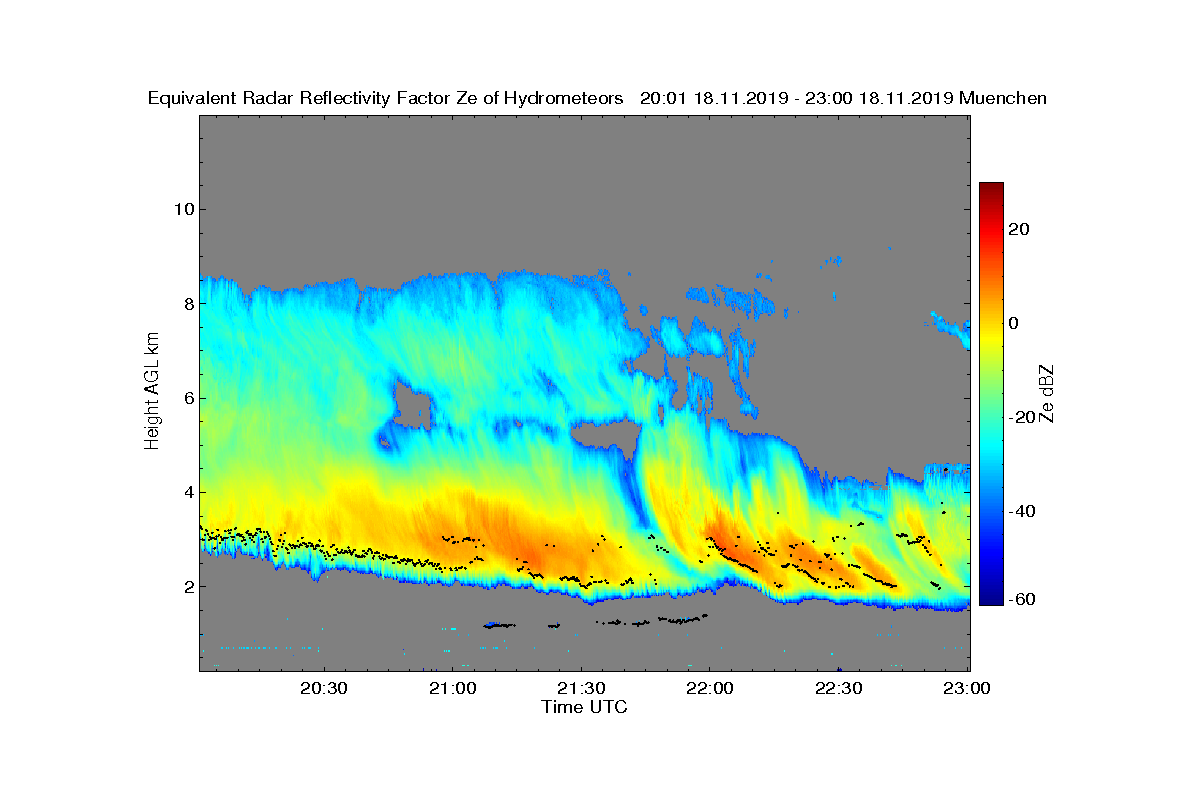Click the dark red top of the colorbar
This screenshot has width=1200, height=800.
(991, 189)
